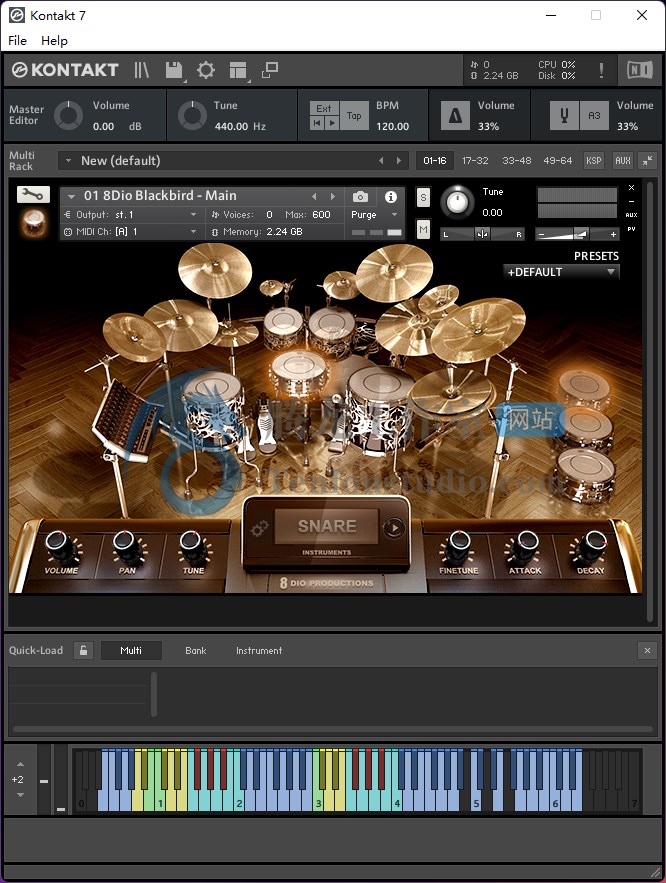Load next instrument with right arrow

(x=333, y=197)
